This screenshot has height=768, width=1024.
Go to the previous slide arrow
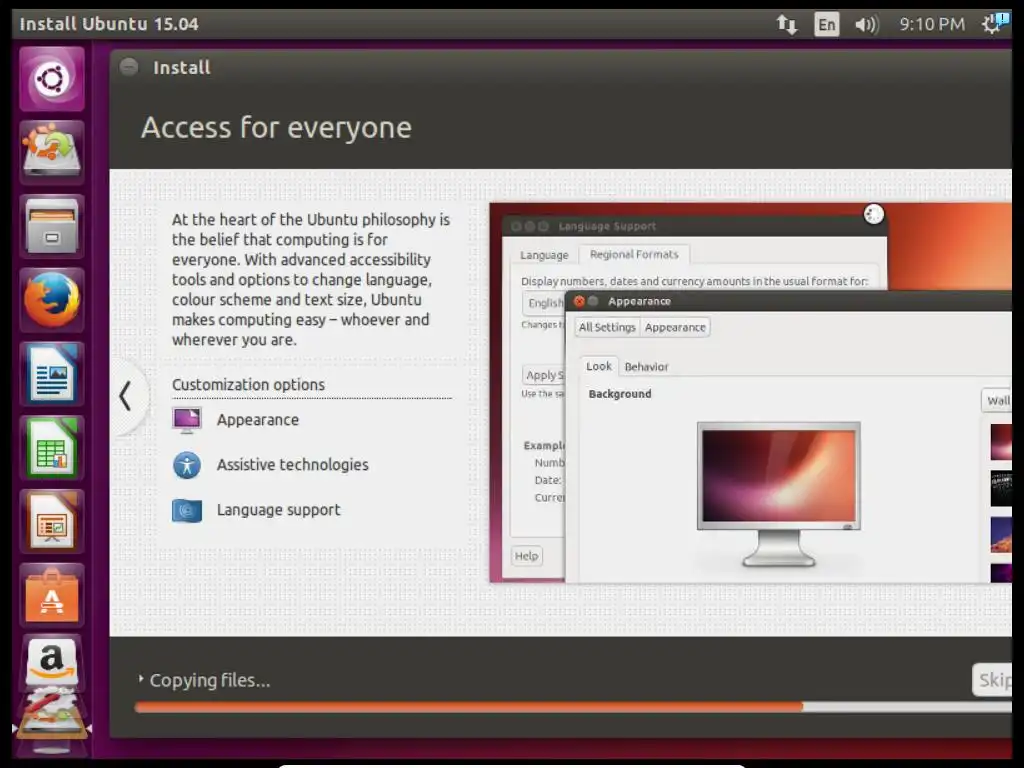[125, 396]
